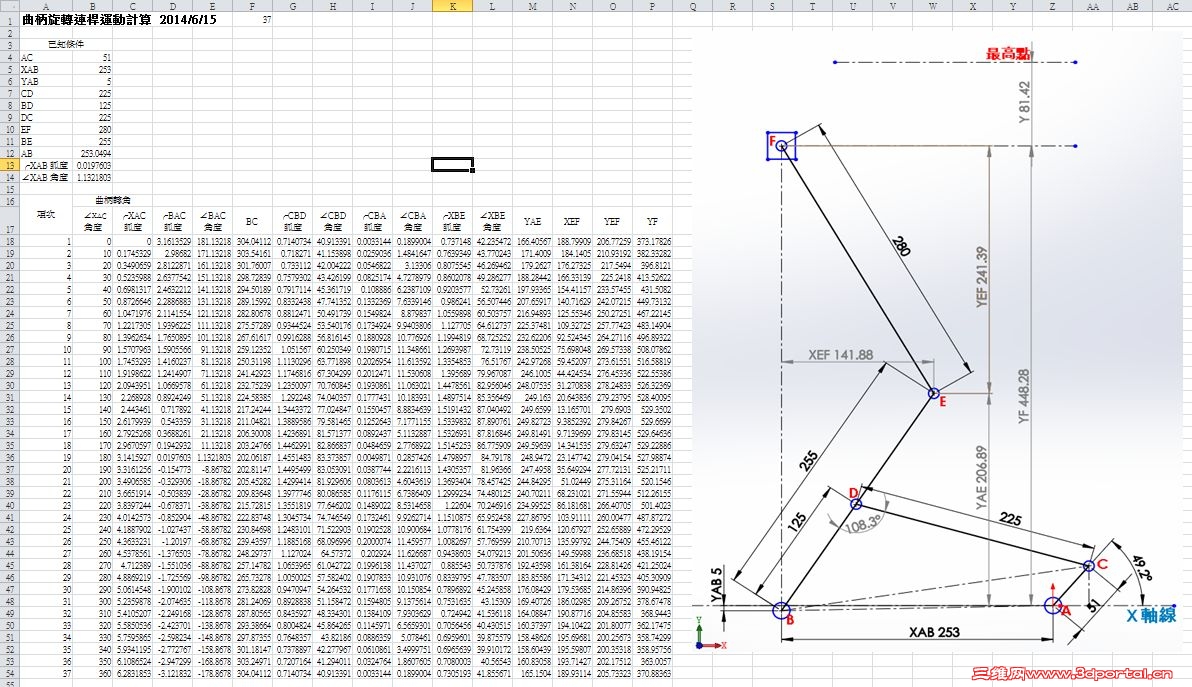Select row header 30

9,385
